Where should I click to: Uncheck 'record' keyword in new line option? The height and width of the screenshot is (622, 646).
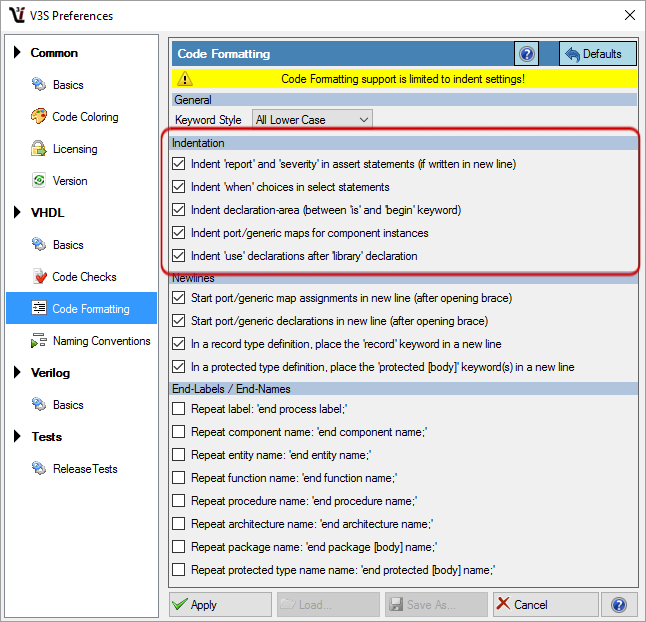click(x=178, y=344)
